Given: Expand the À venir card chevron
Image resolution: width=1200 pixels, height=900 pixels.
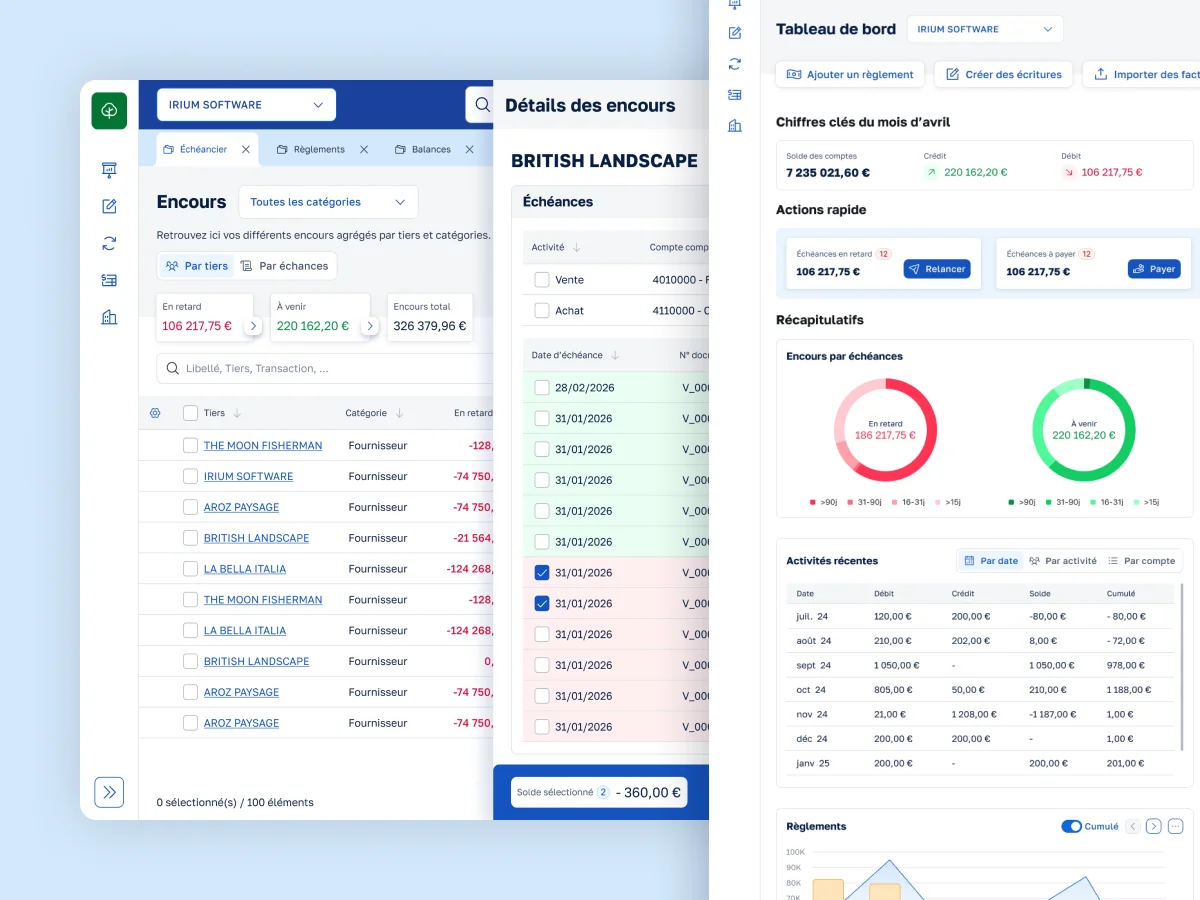Looking at the screenshot, I should (x=370, y=326).
